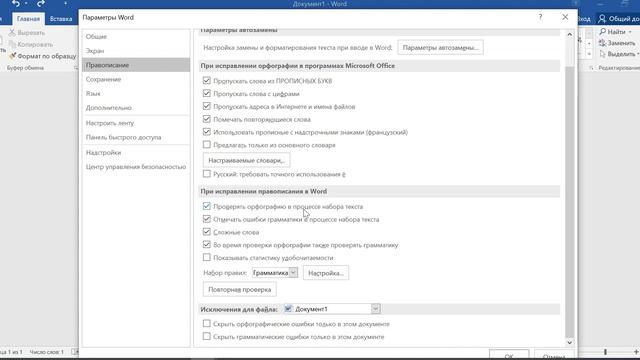Select the Правописание category
The height and width of the screenshot is (360, 640).
coord(136,65)
